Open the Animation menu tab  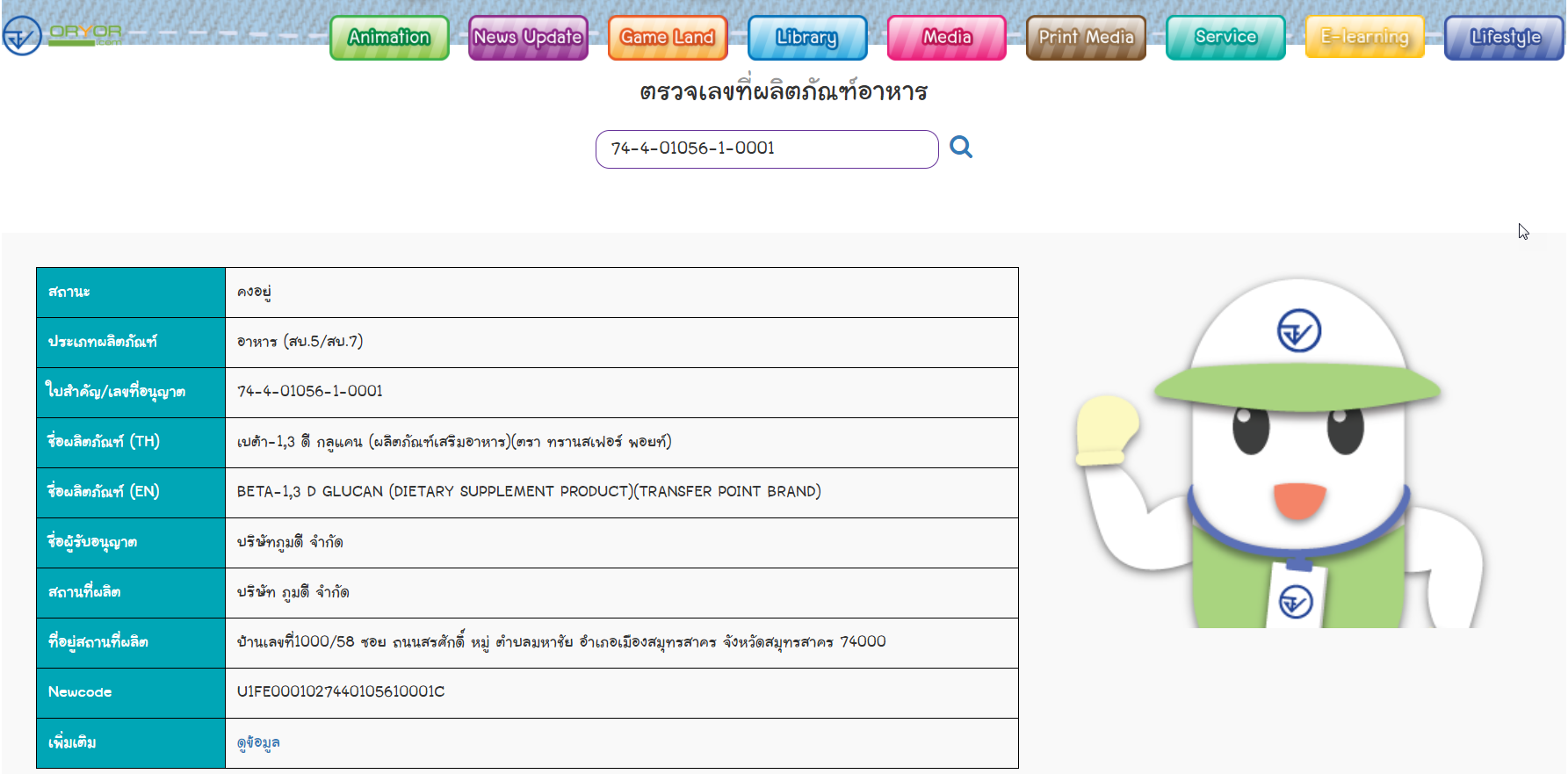[x=389, y=38]
